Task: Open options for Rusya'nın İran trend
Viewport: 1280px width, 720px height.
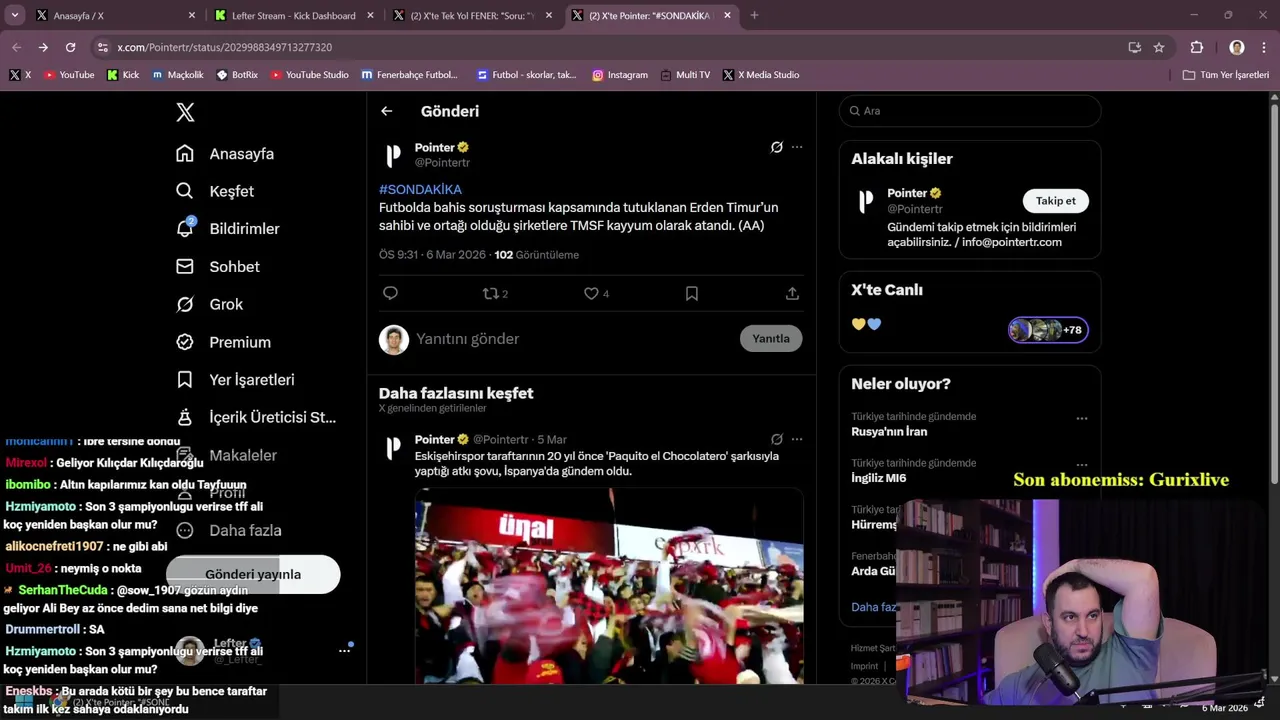Action: tap(1081, 418)
